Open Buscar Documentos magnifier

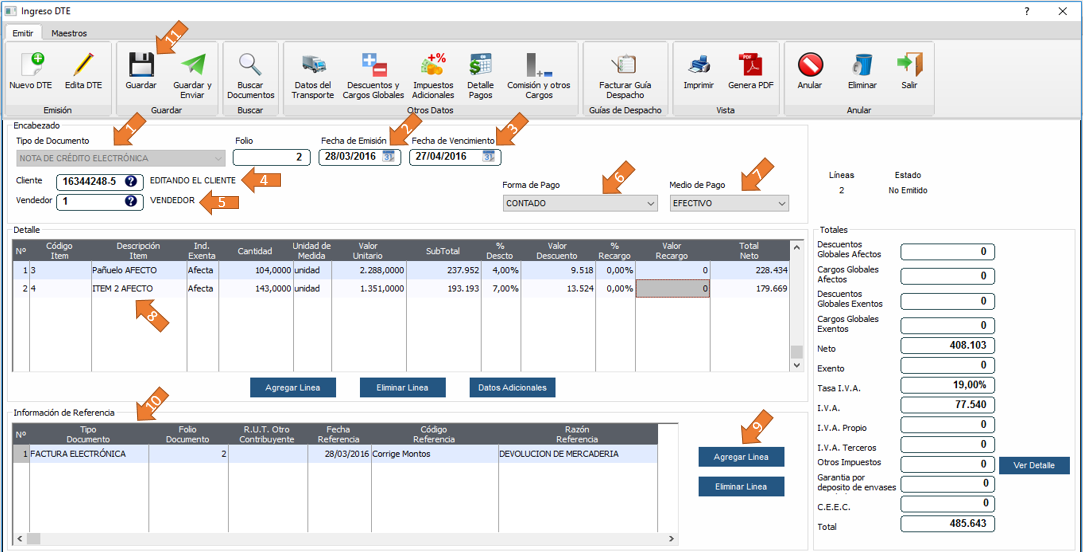click(250, 65)
